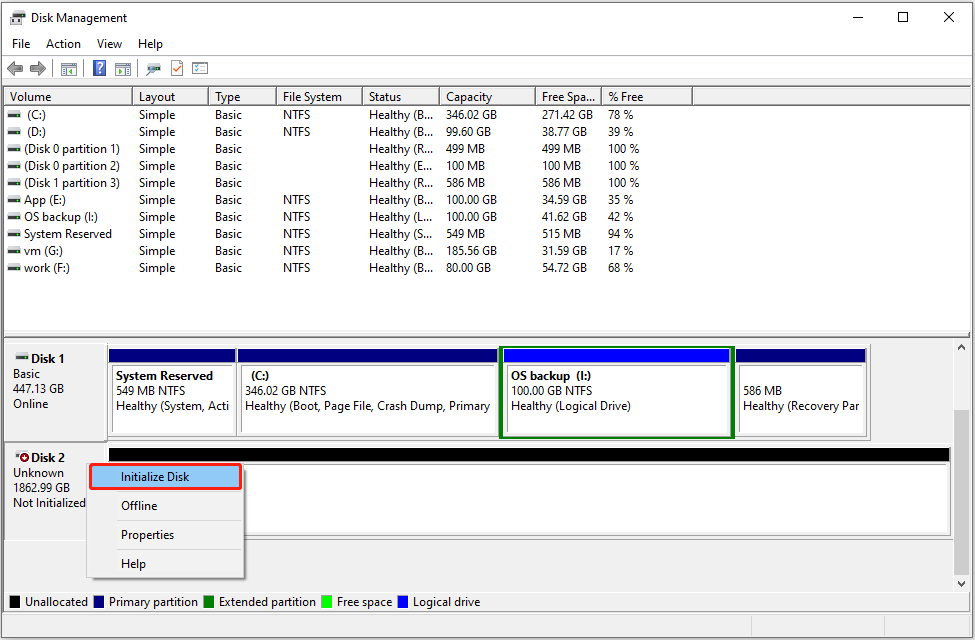Viewport: 975px width, 640px height.
Task: Click the Forward navigation arrow in the toolbar
Action: (x=38, y=68)
